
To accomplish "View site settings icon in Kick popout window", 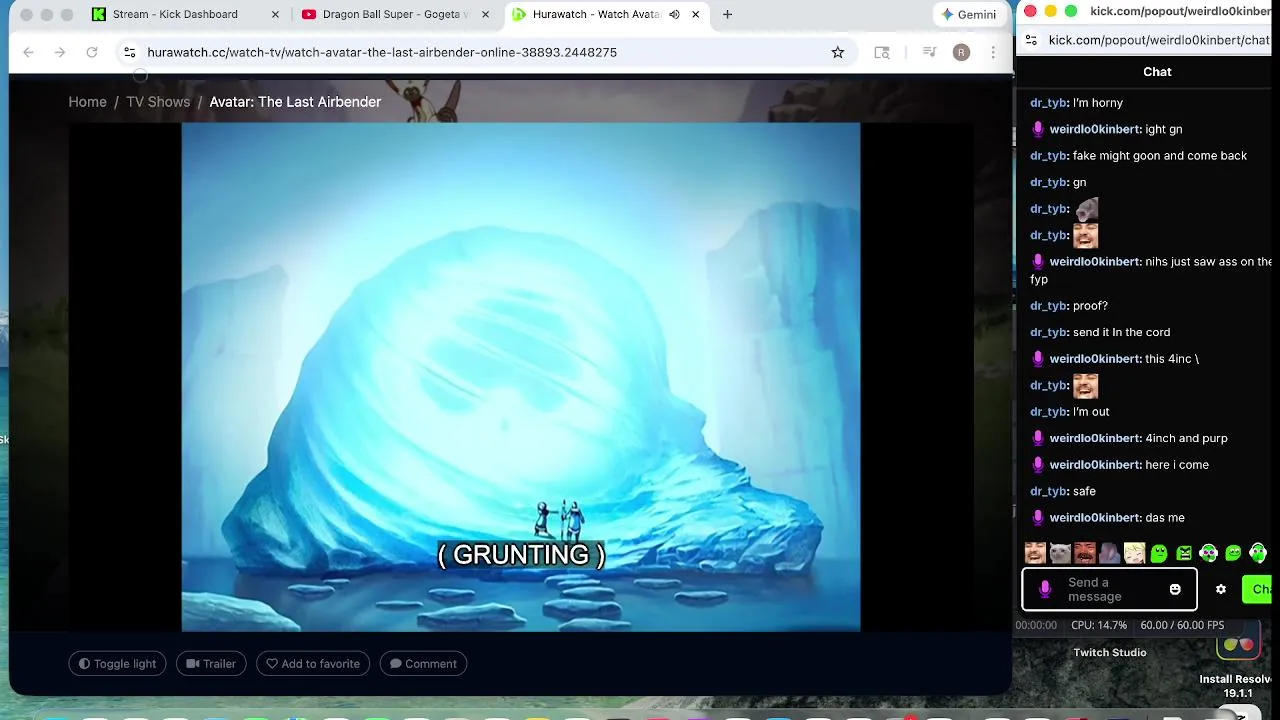I will (x=1031, y=40).
